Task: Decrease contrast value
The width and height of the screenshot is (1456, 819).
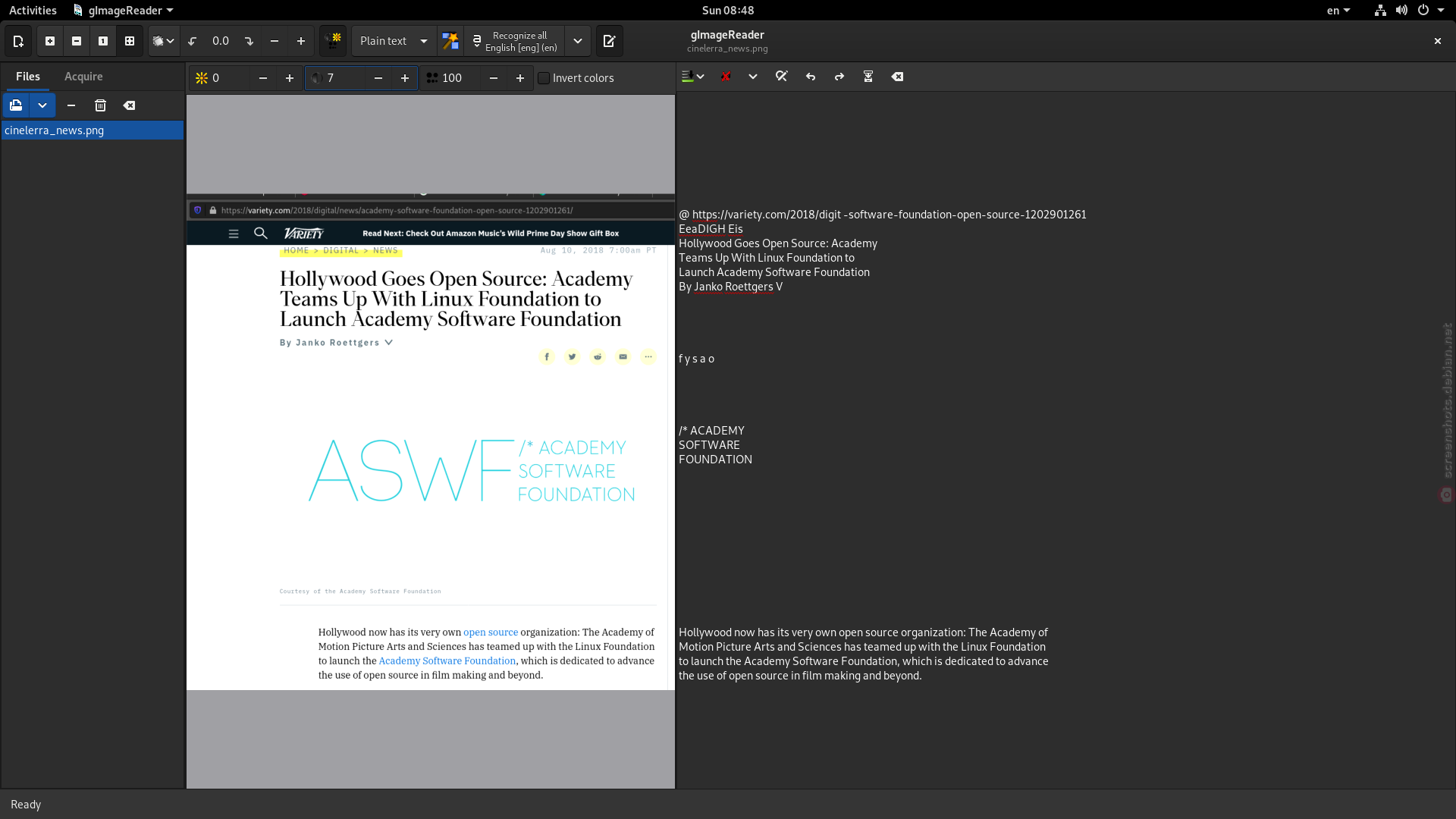Action: pyautogui.click(x=378, y=78)
